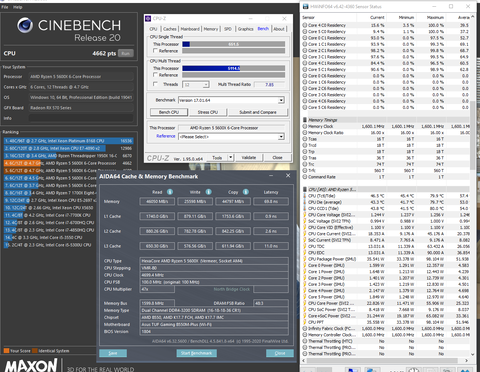
Task: Click the SoC Voltage sensor icon
Action: pyautogui.click(x=305, y=221)
